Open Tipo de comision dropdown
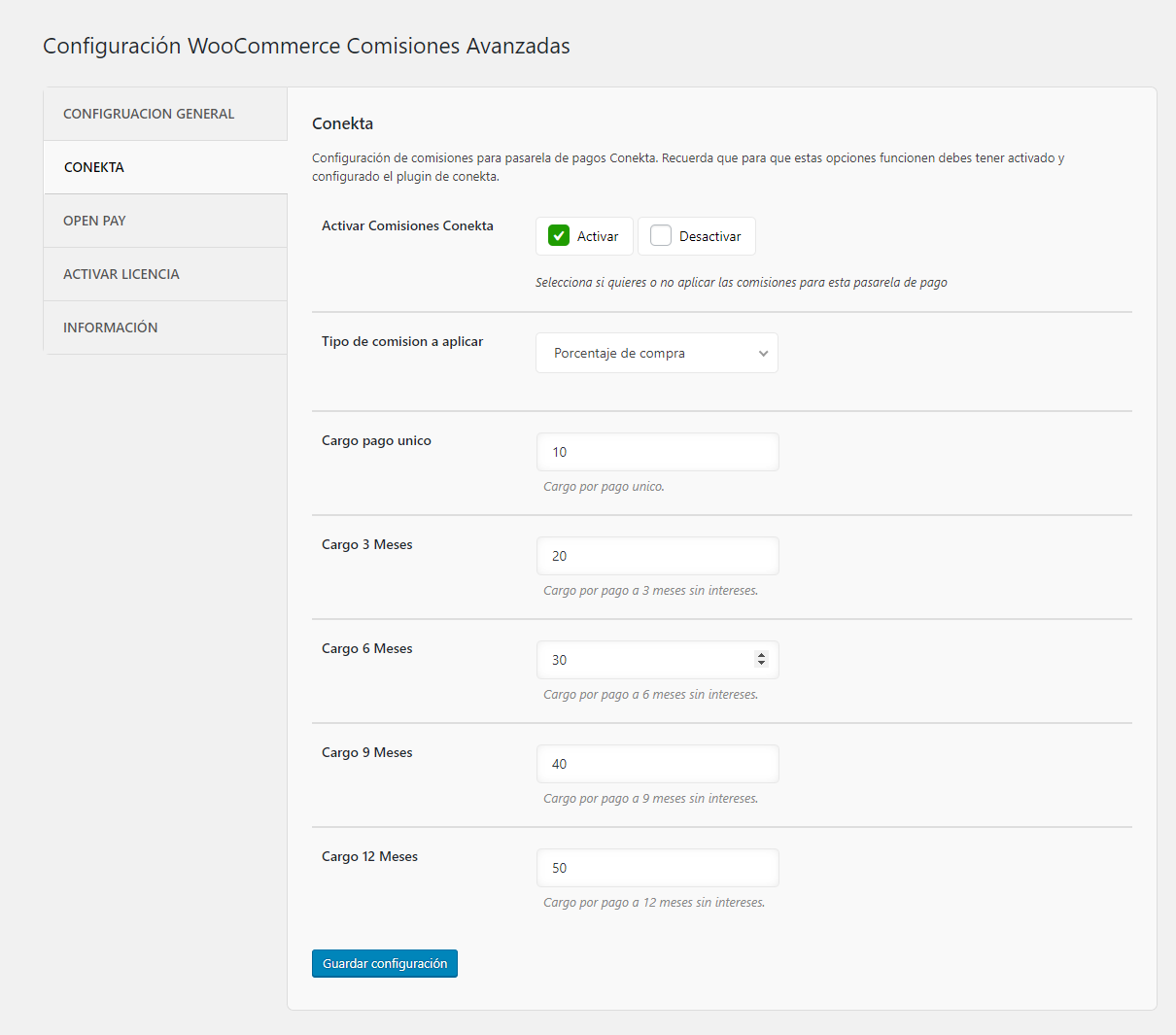This screenshot has height=1035, width=1176. point(657,353)
